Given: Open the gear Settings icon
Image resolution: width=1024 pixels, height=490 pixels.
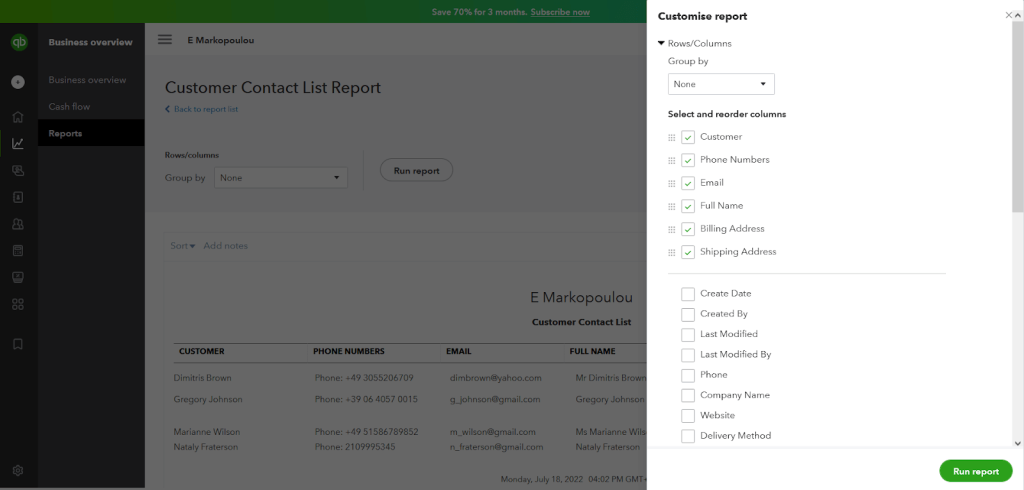Looking at the screenshot, I should coord(18,470).
